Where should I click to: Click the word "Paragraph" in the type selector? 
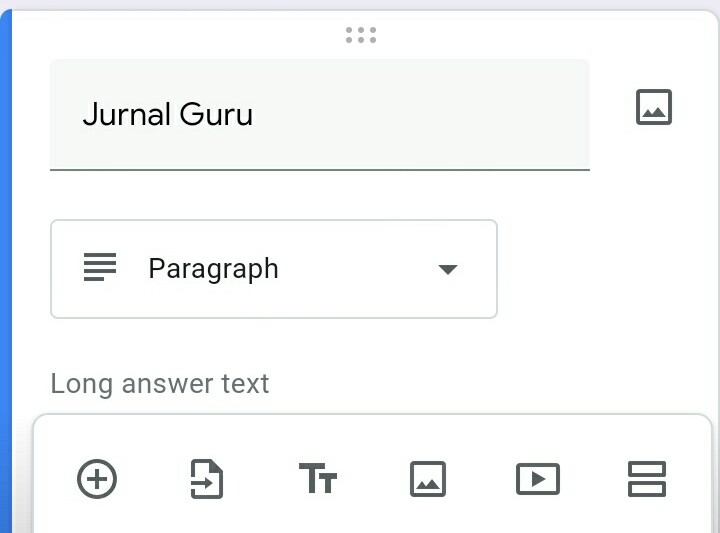(213, 269)
